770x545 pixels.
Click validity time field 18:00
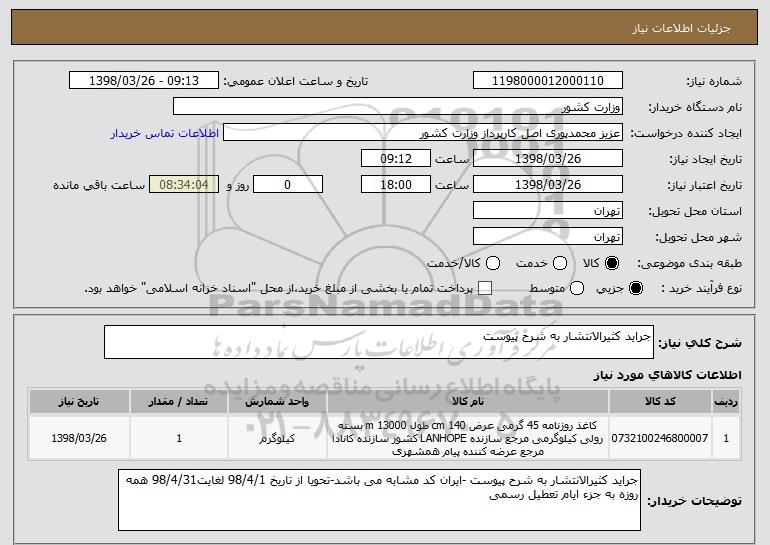[x=396, y=185]
